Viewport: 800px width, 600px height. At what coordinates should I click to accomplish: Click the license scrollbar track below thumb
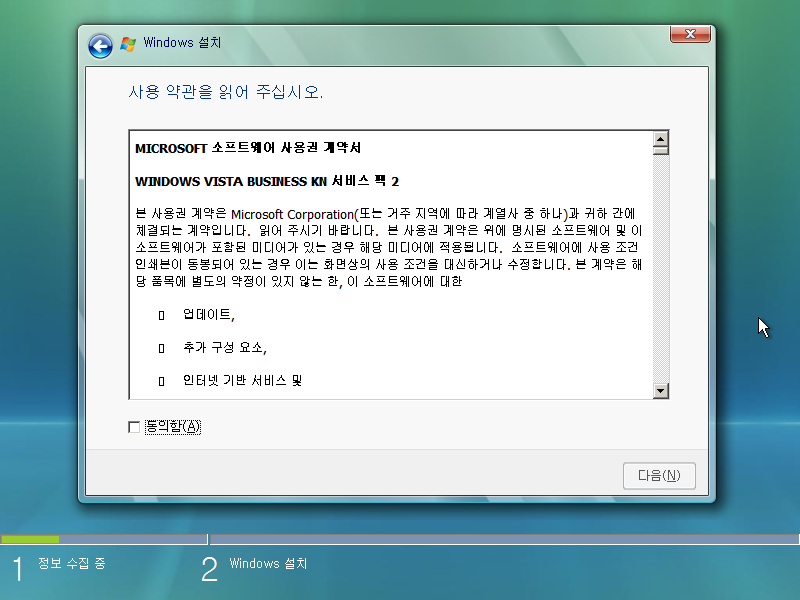(661, 269)
